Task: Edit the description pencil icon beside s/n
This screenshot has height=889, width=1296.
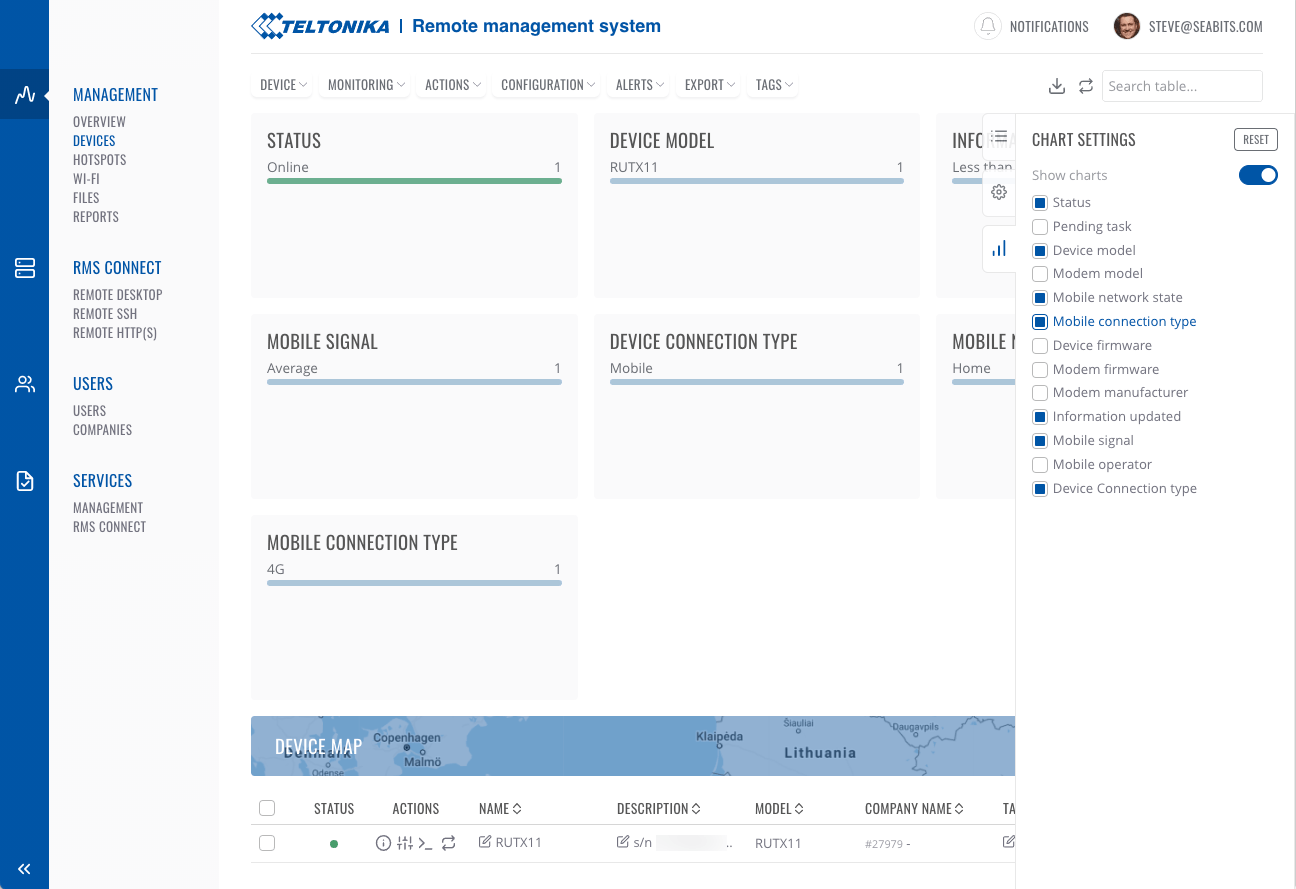Action: pos(624,842)
